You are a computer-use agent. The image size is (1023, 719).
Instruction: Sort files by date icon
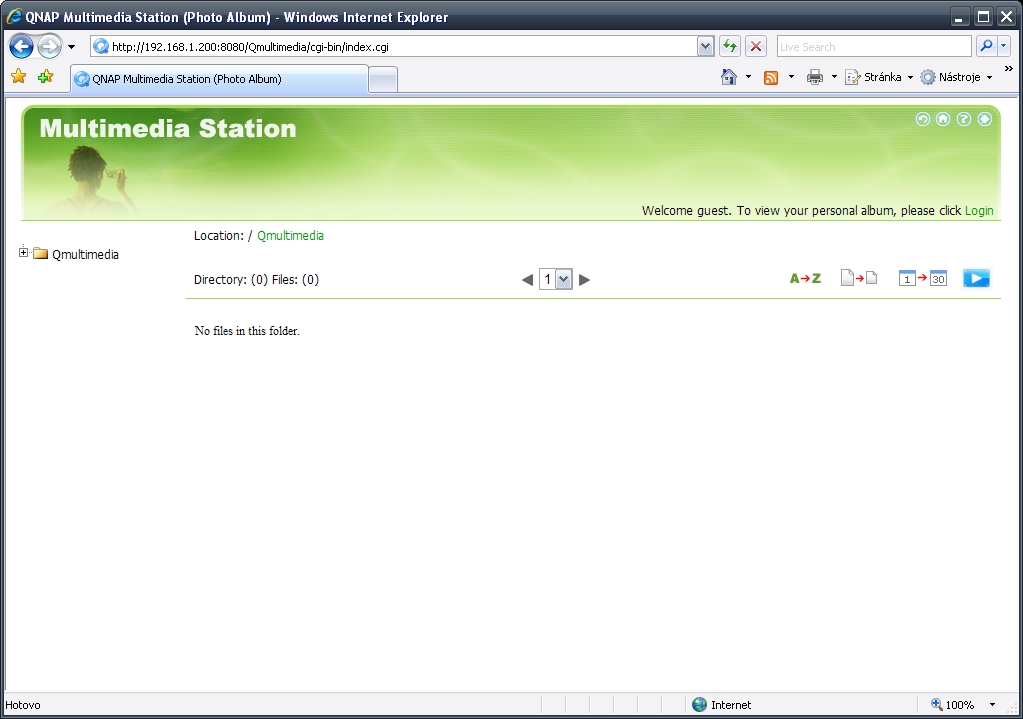pyautogui.click(x=923, y=278)
